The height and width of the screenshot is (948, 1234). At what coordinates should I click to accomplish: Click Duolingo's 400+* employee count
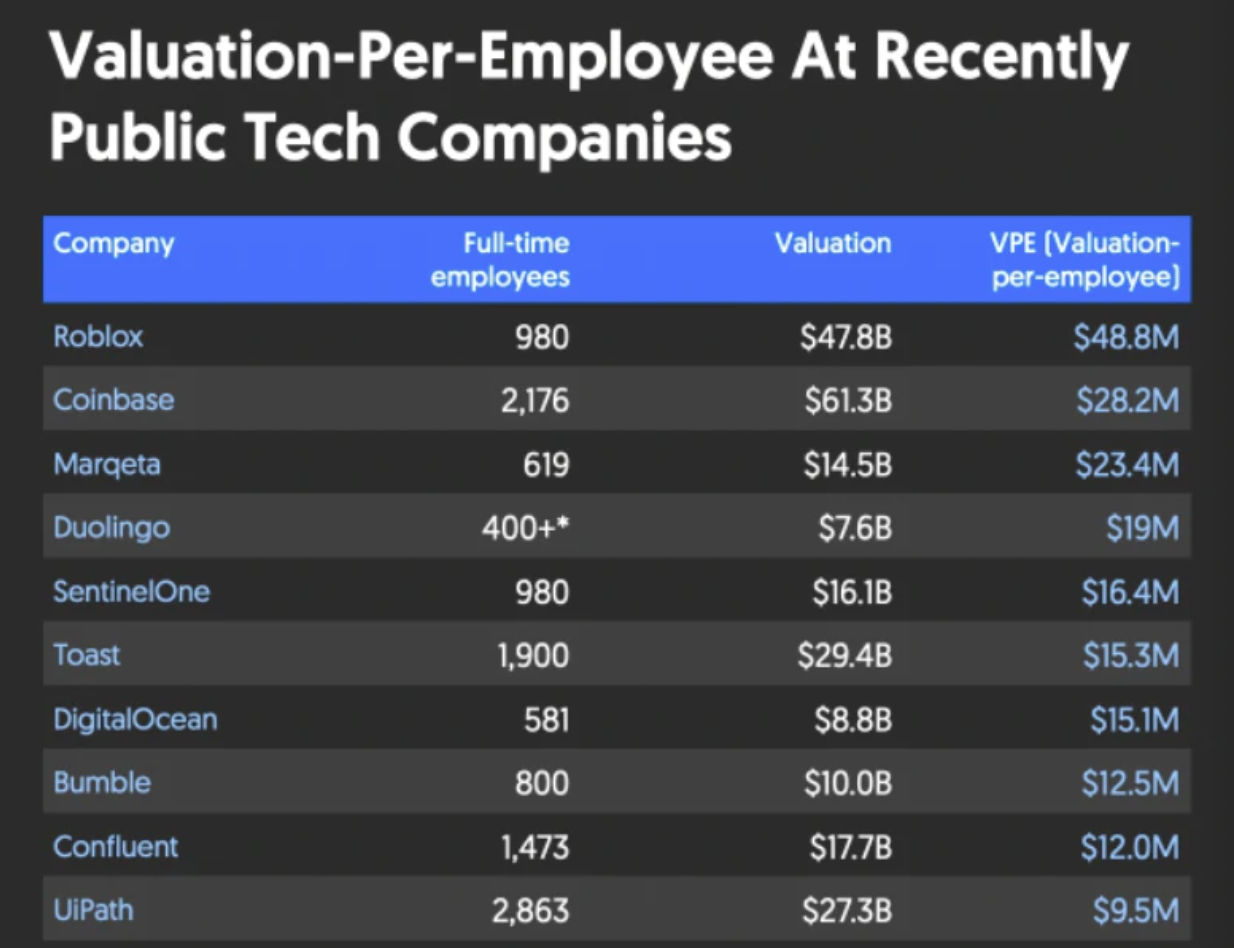pyautogui.click(x=526, y=528)
